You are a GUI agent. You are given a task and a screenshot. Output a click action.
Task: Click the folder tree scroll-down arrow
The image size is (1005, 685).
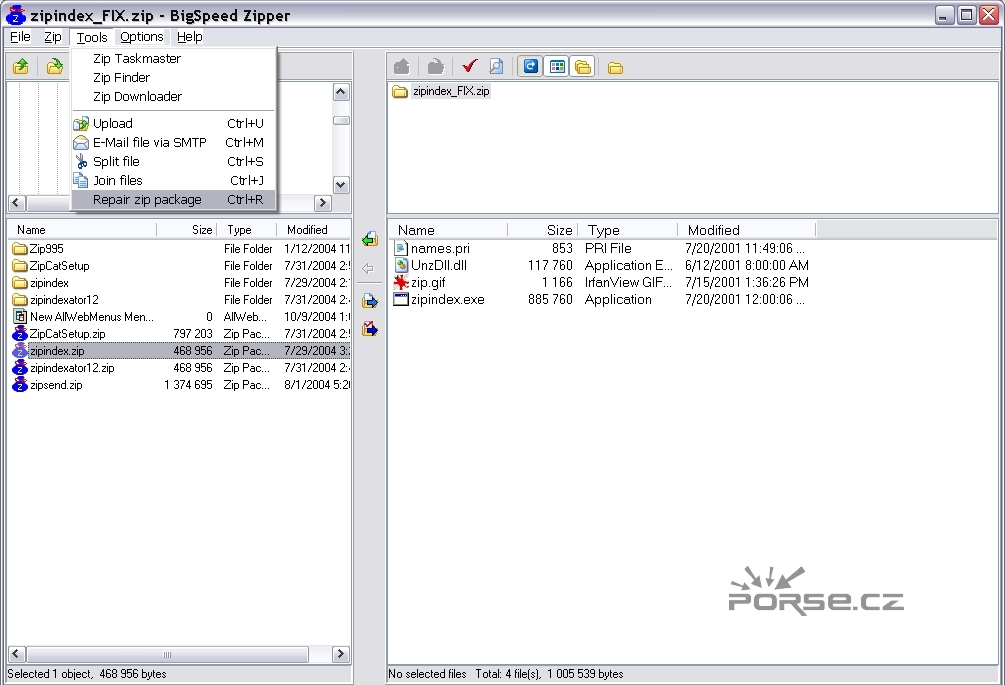click(341, 185)
